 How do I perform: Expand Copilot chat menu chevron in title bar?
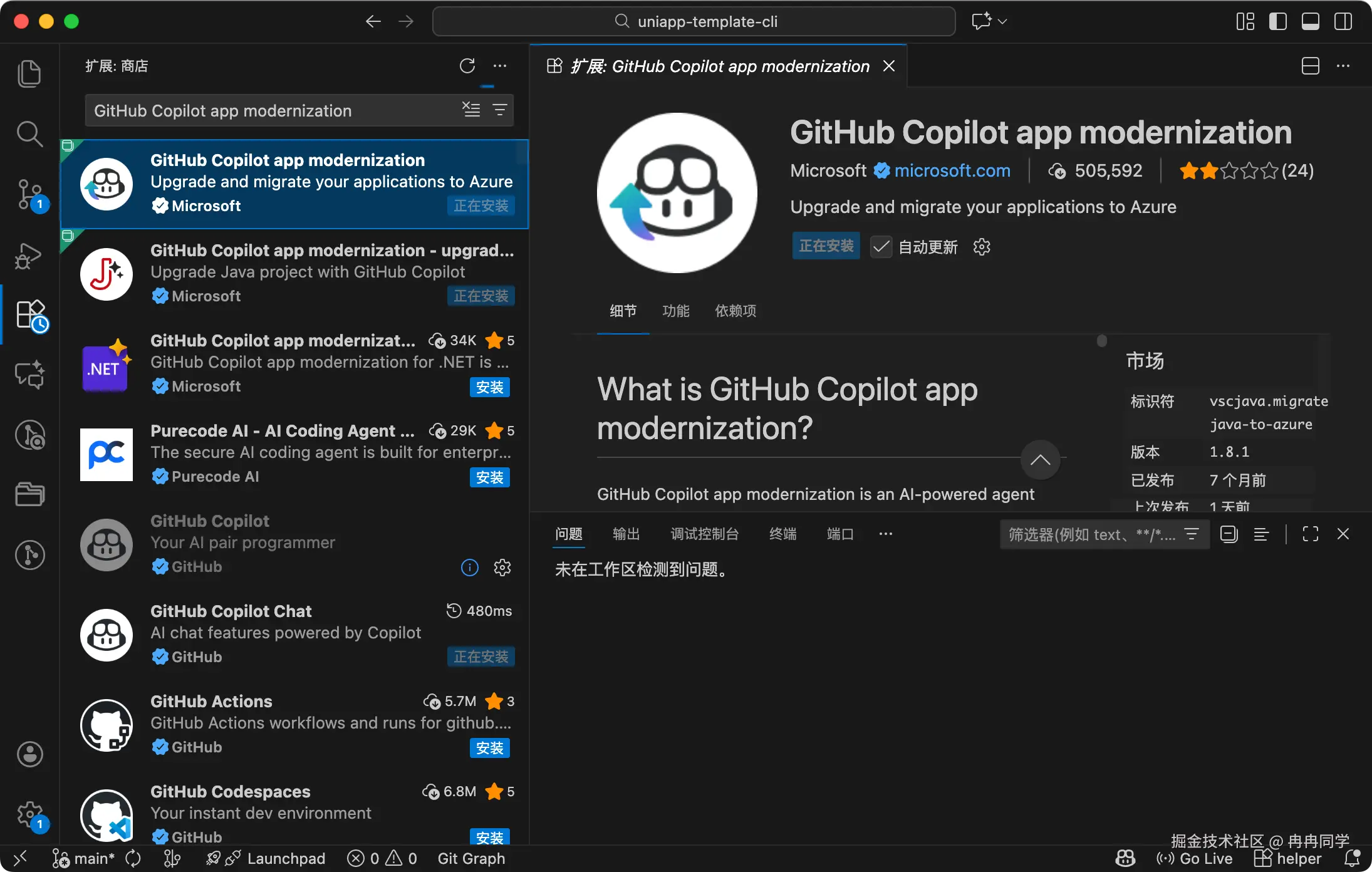click(1003, 21)
